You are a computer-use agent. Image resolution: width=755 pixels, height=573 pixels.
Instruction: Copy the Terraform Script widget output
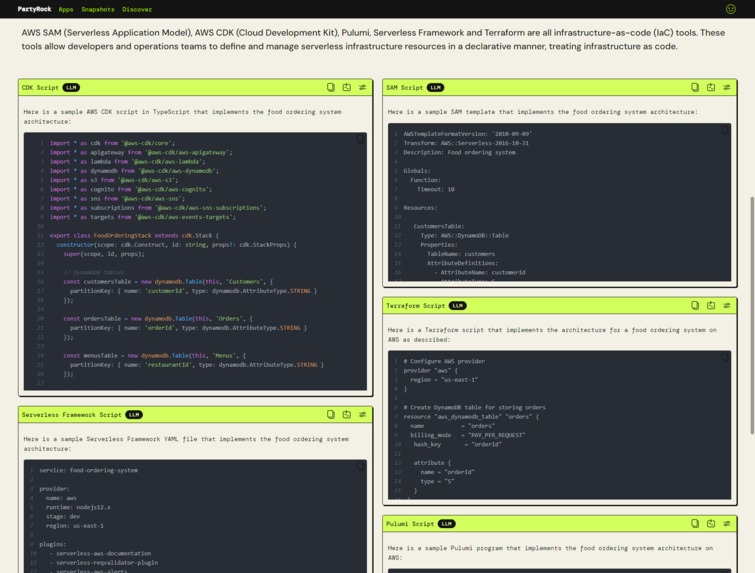pos(695,305)
